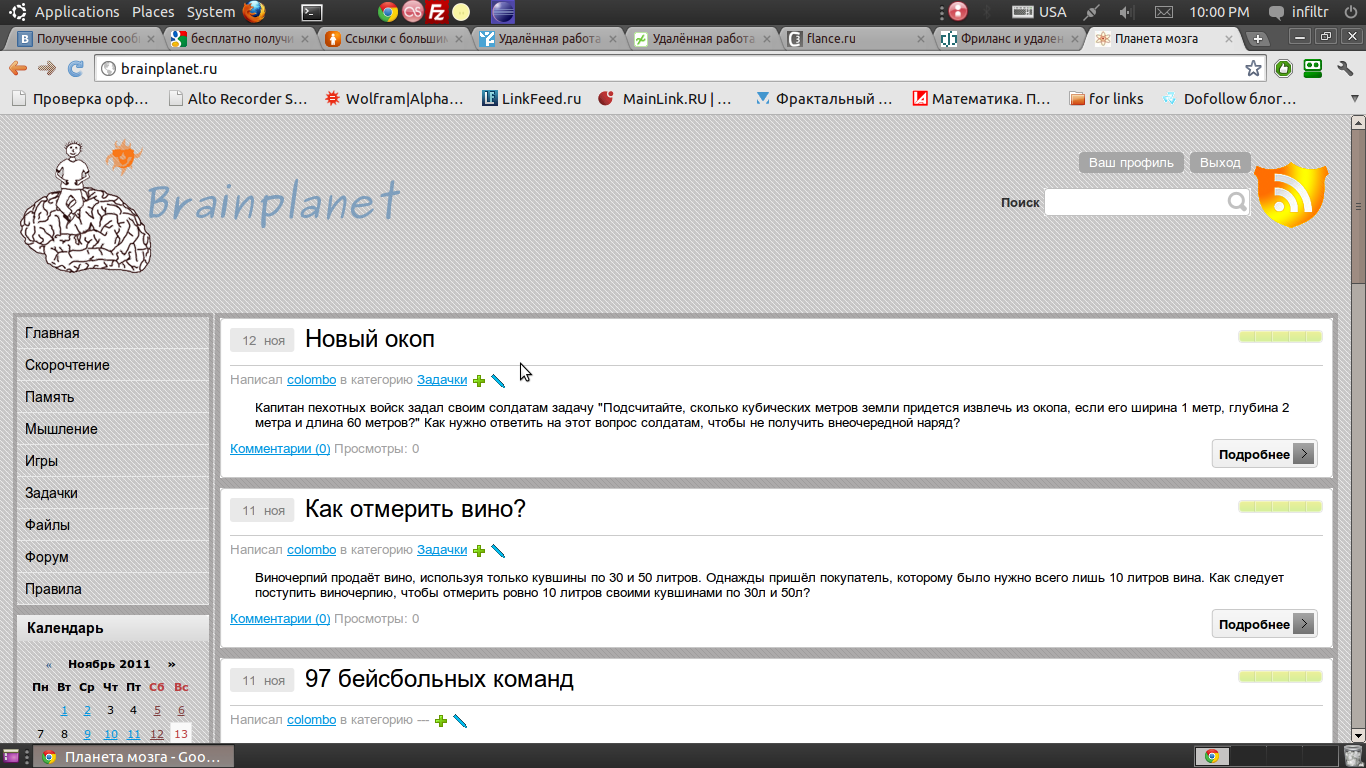Click the green plus icon on Новый окоп post
Screen dimensions: 1366x768
pos(479,381)
